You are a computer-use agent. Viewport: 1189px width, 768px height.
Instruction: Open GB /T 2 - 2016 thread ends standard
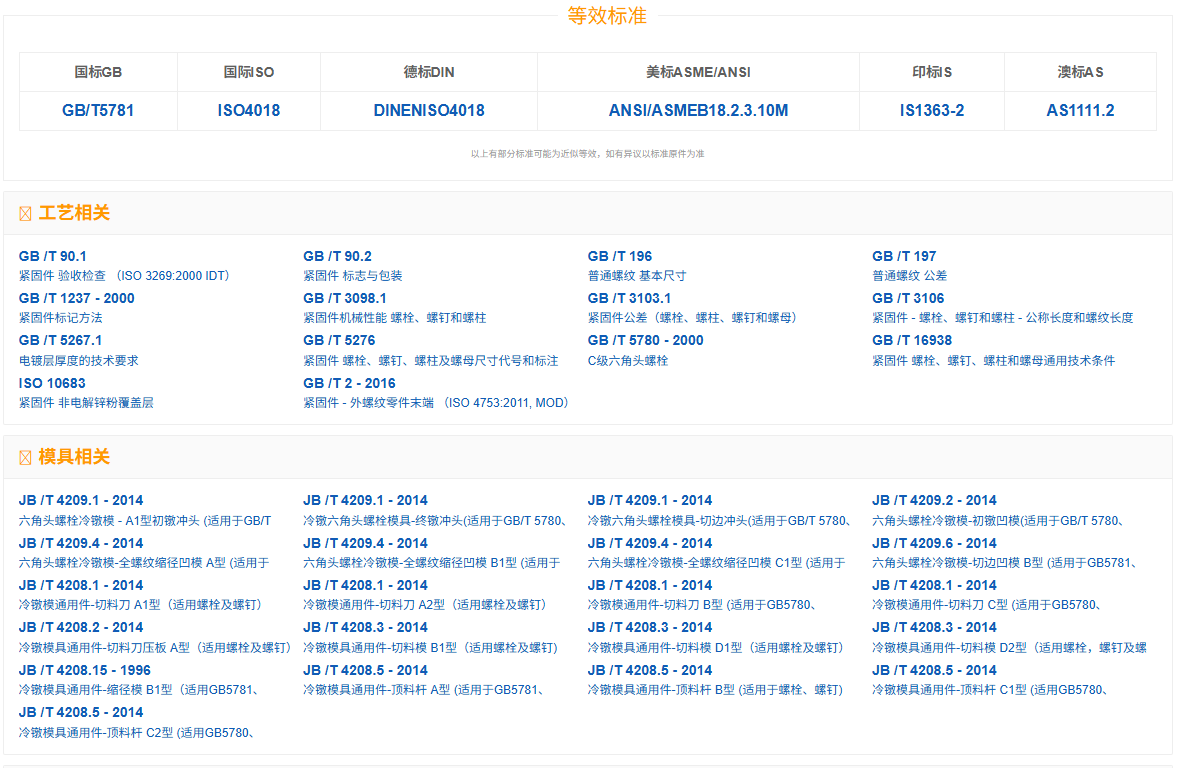coord(349,383)
